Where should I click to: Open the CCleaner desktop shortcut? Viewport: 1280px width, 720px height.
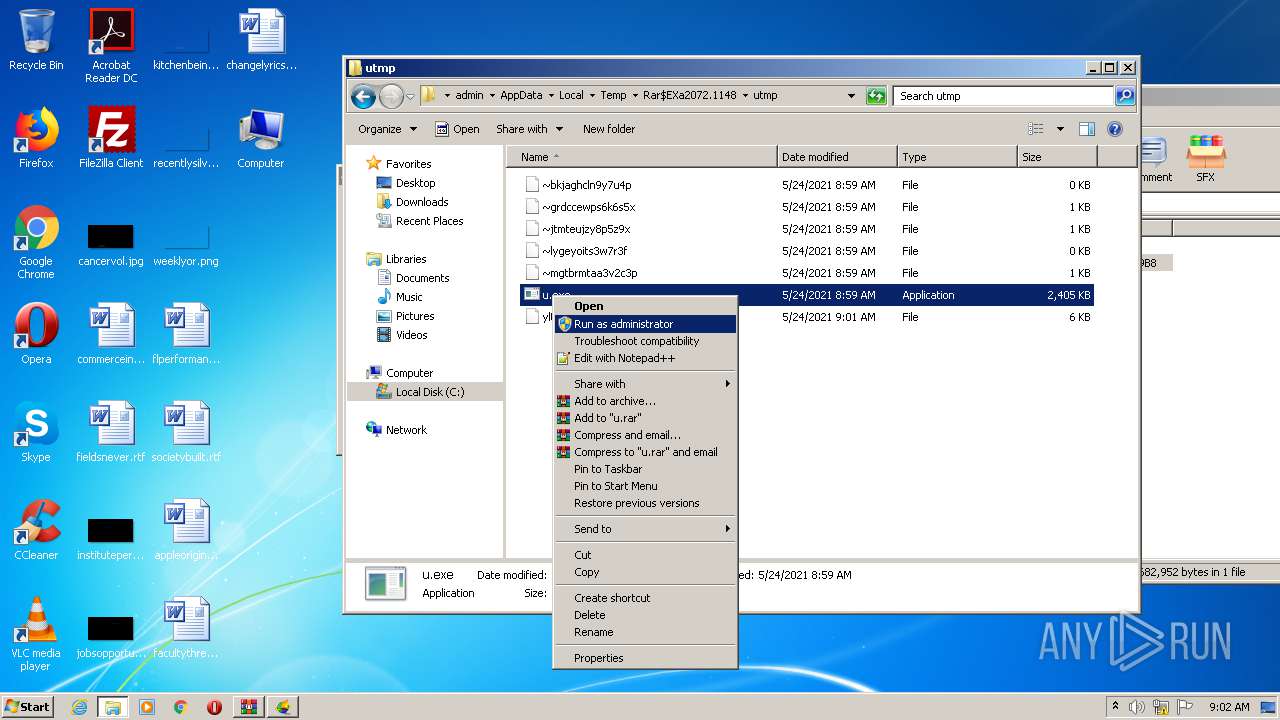coord(36,530)
